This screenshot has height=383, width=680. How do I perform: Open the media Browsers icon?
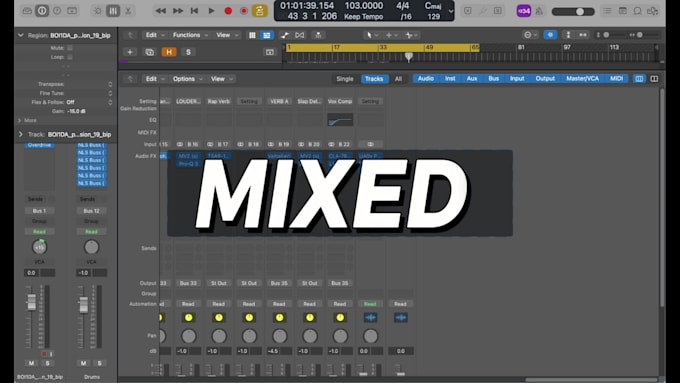652,11
